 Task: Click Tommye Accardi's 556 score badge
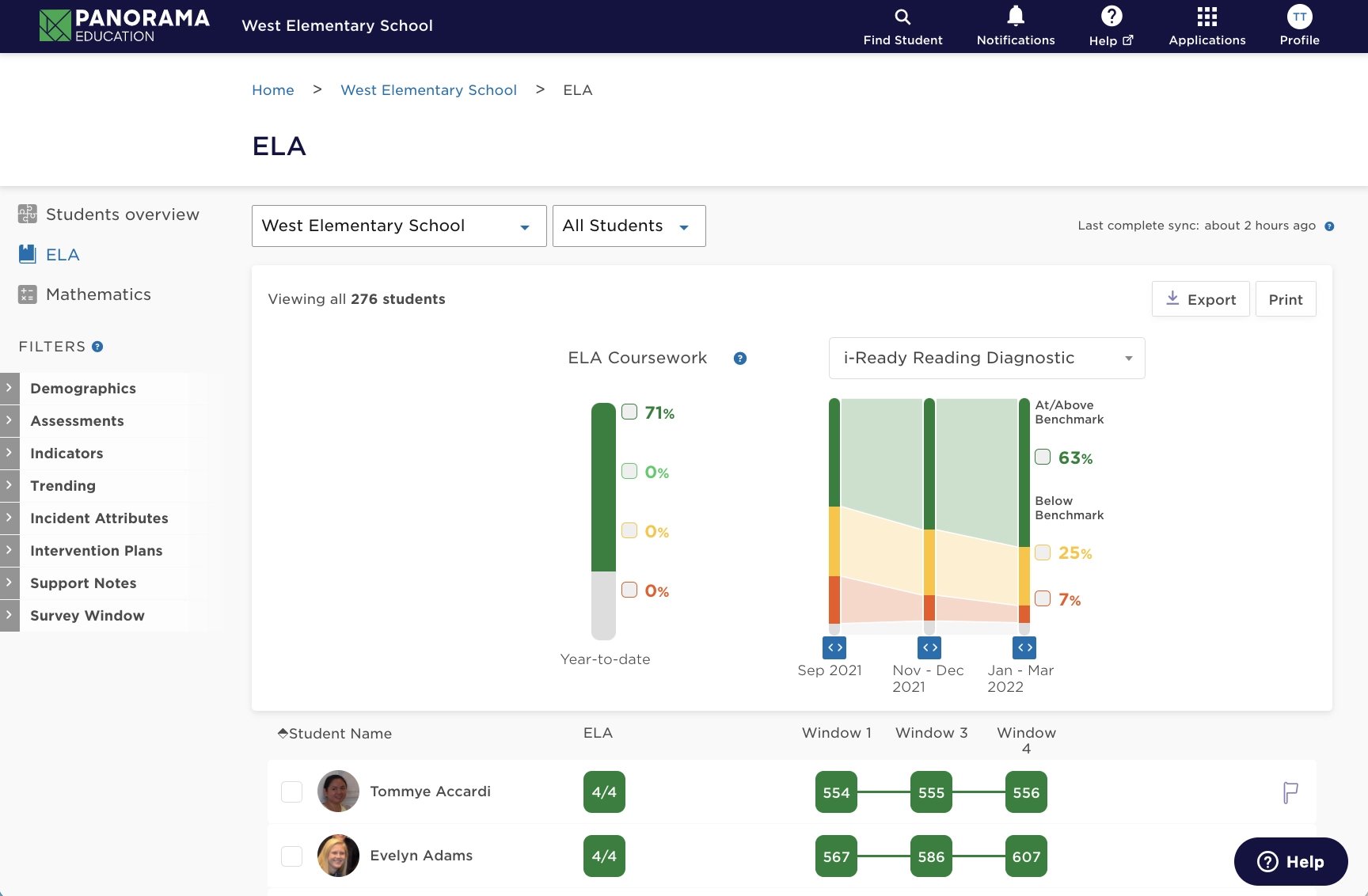click(x=1026, y=792)
